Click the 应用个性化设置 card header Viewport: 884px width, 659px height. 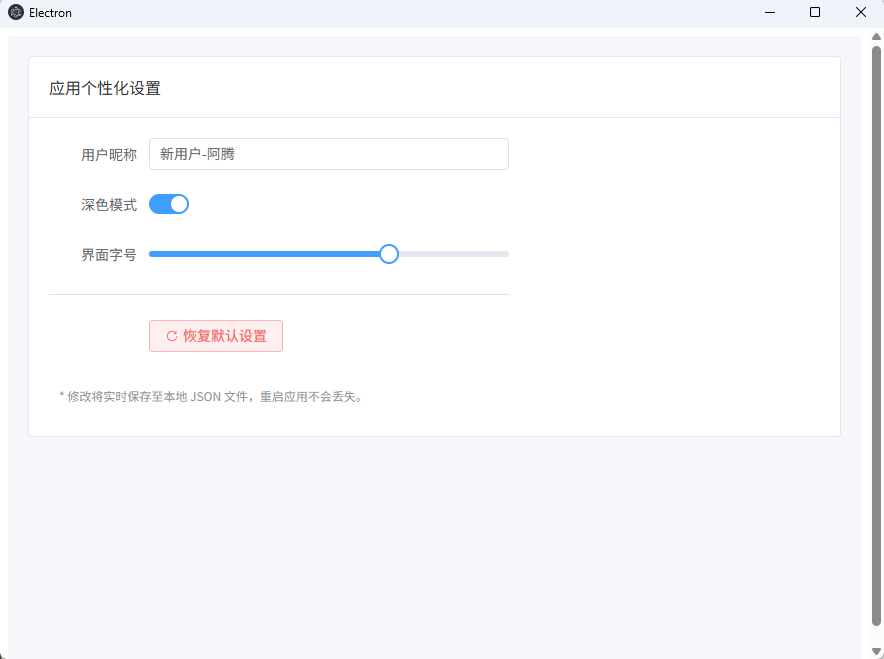[105, 88]
